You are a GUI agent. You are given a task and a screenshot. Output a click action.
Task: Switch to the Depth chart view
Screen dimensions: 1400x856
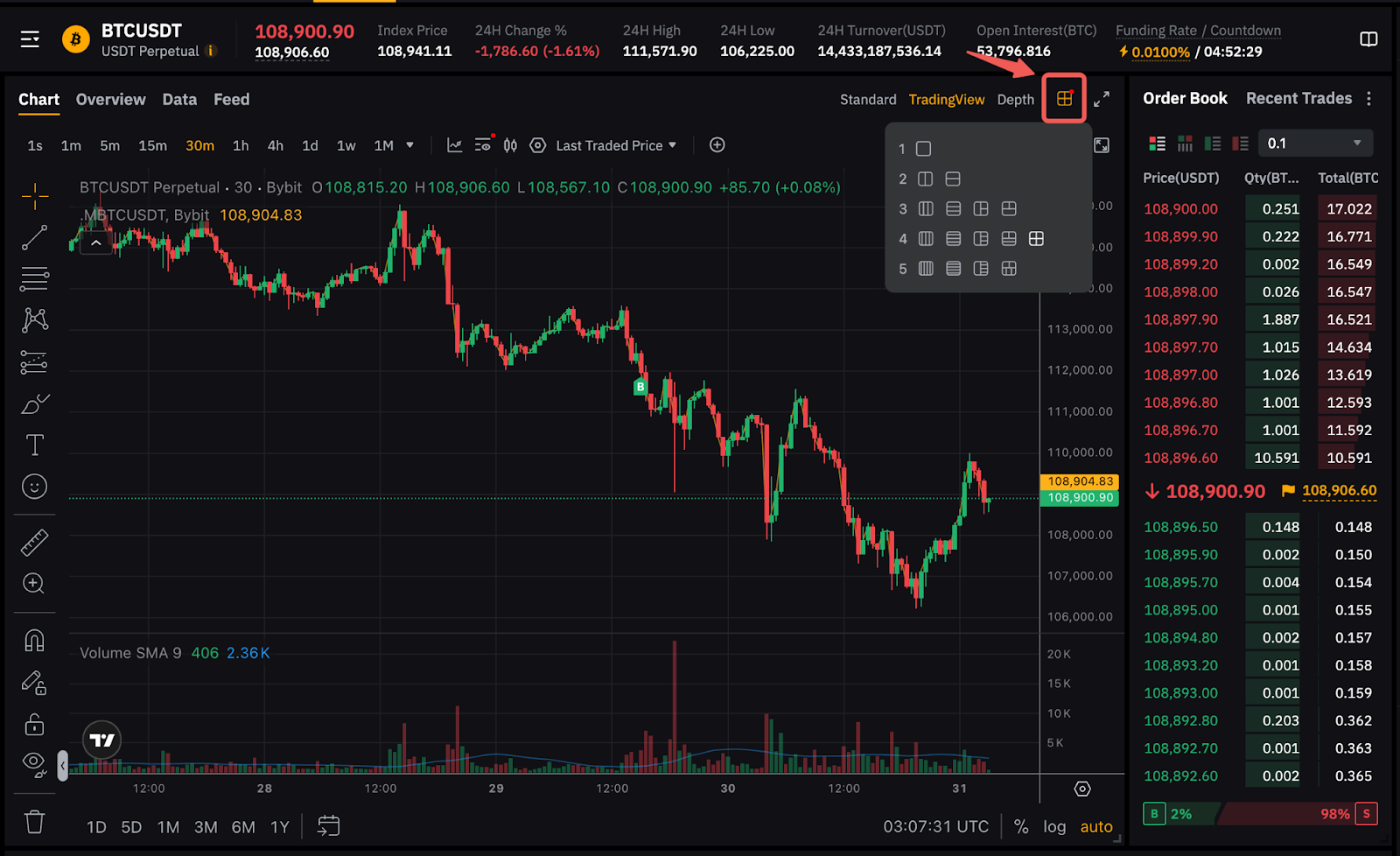(1015, 100)
